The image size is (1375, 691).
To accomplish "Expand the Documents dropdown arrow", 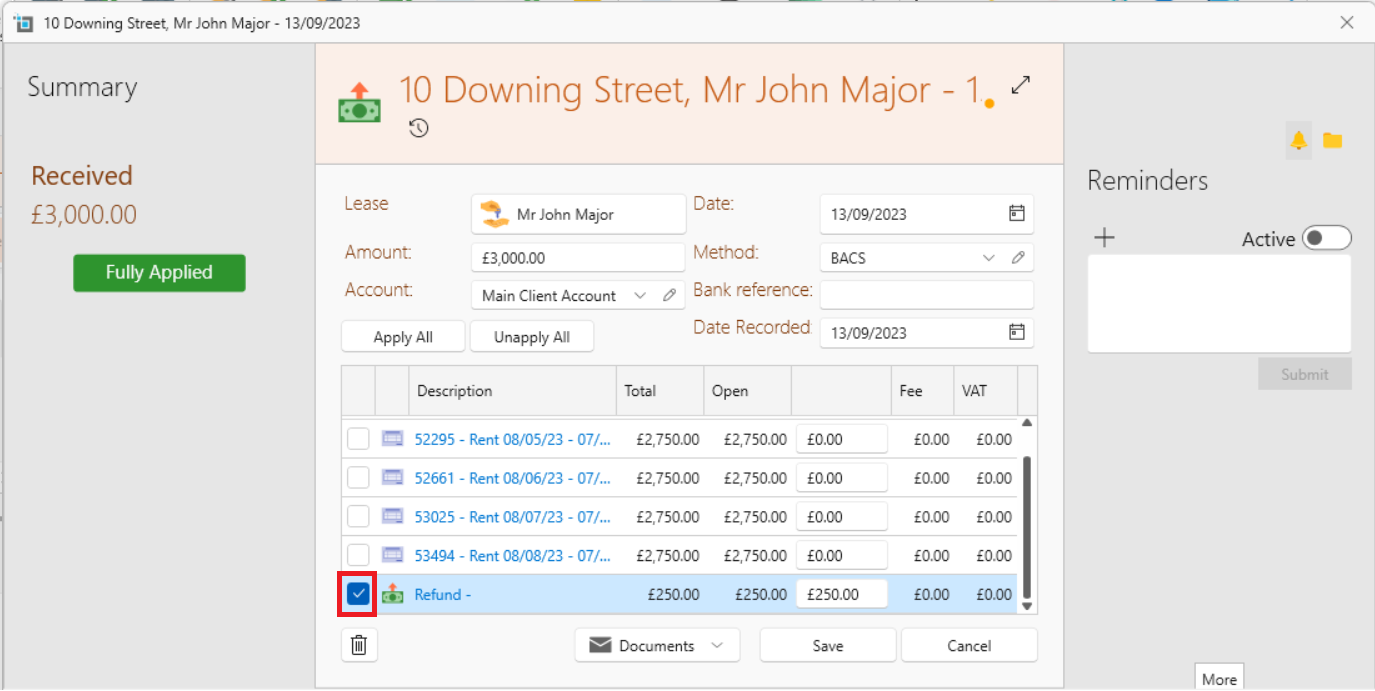I will coord(717,646).
